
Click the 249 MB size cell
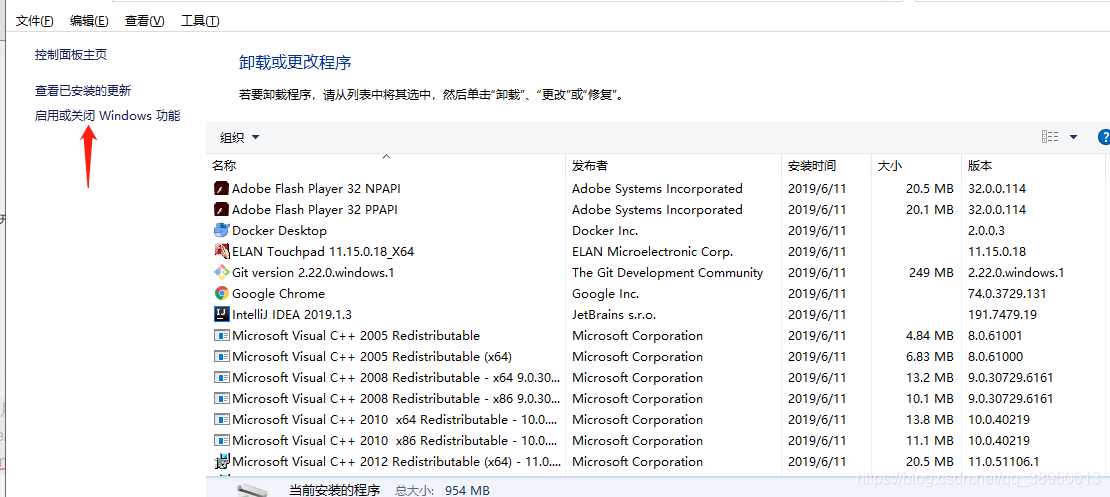point(930,273)
